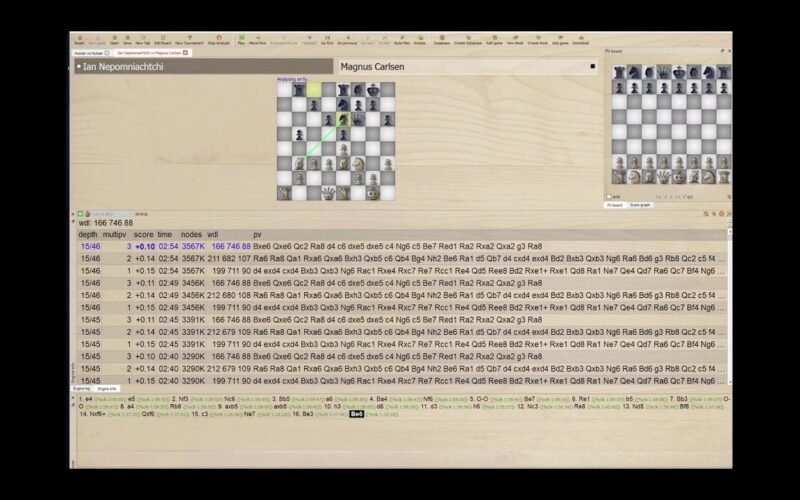
Task: Click the mini PV board thumbnail
Action: tap(671, 124)
